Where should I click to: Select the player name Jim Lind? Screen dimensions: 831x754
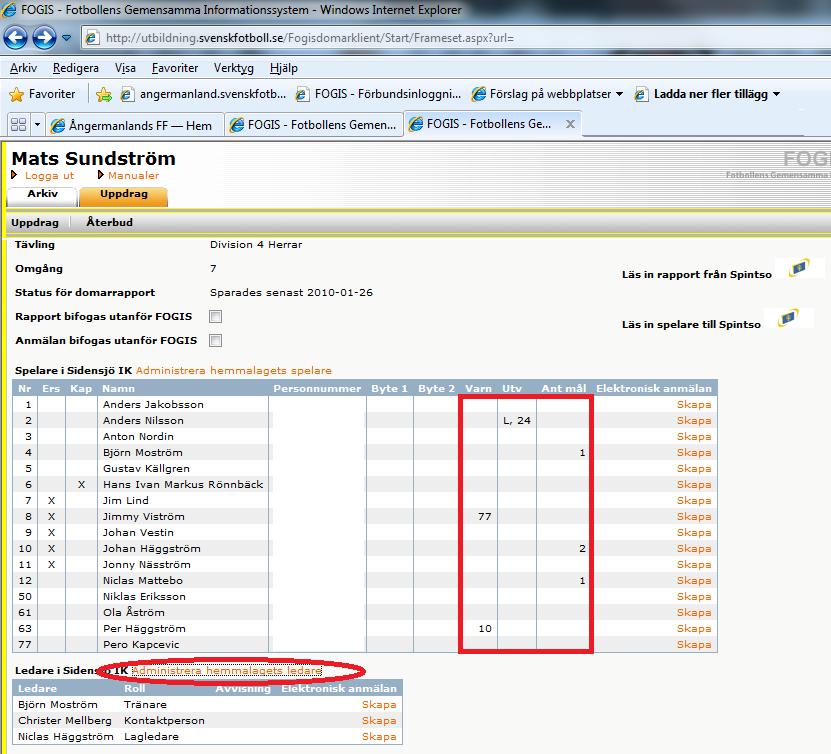point(126,500)
